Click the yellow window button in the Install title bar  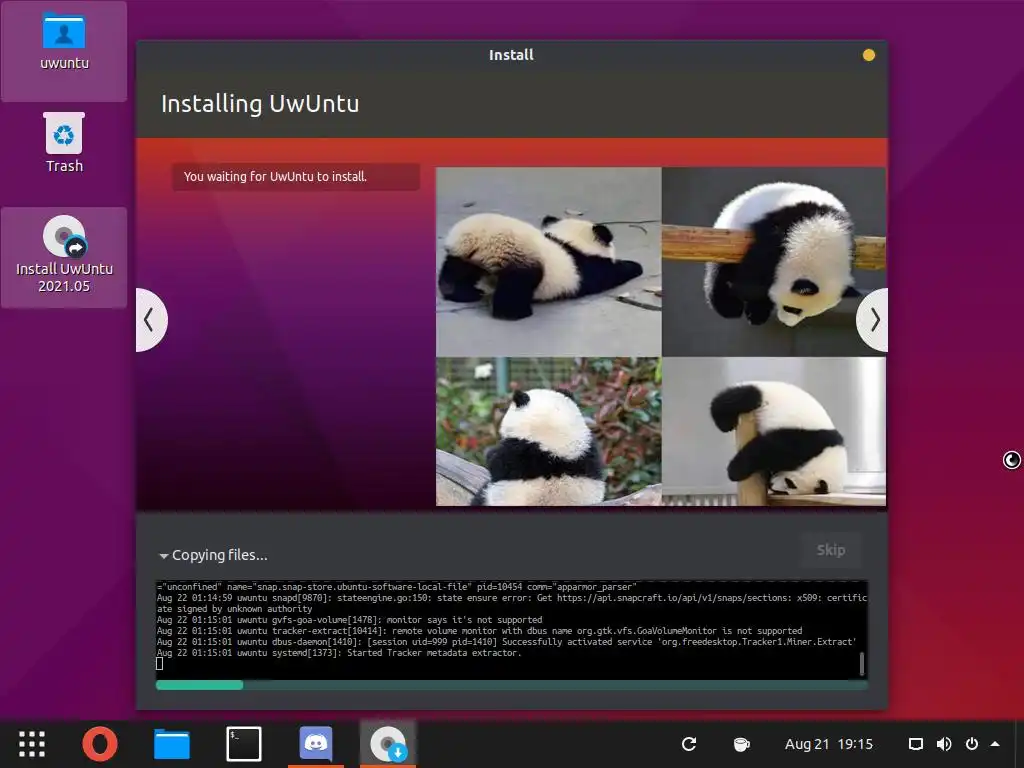[x=869, y=56]
